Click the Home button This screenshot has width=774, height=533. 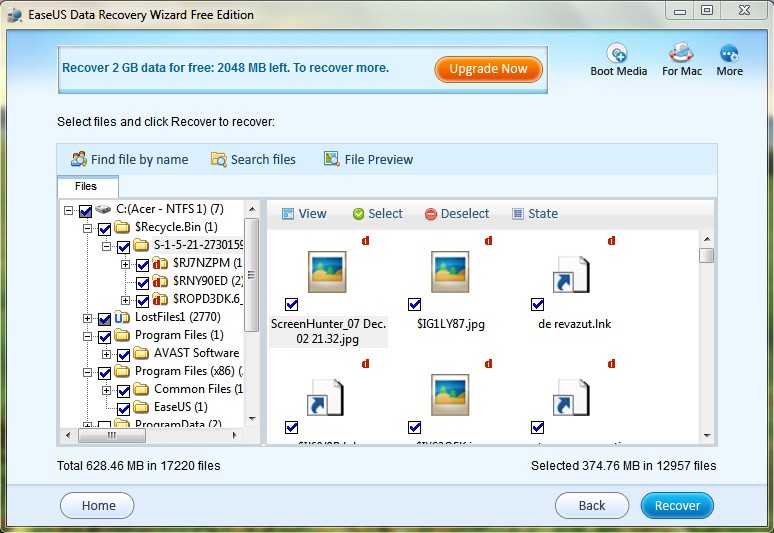click(x=97, y=506)
